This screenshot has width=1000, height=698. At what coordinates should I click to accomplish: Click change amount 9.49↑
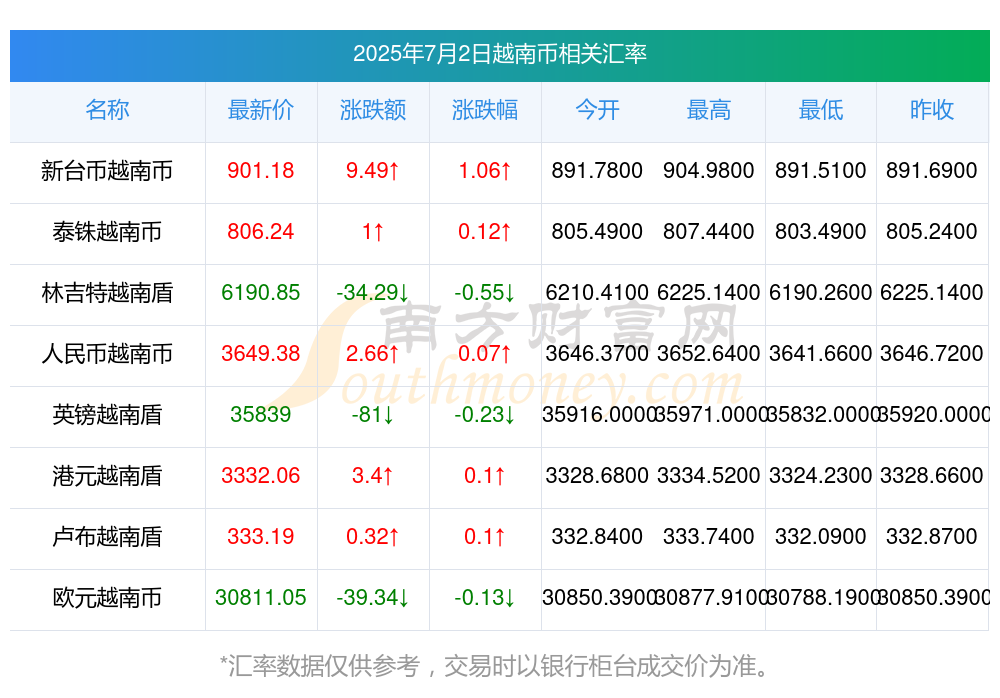point(372,171)
